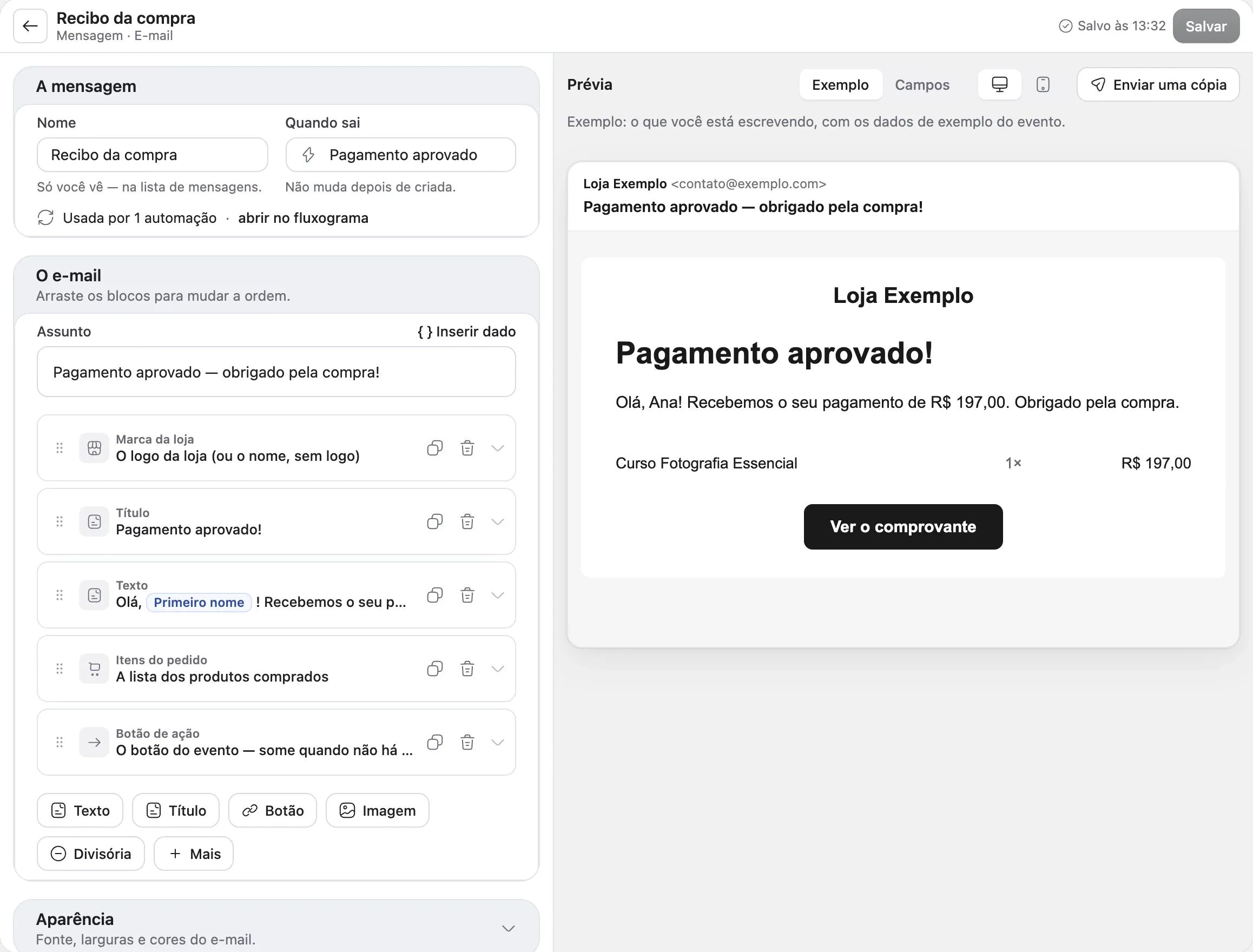Screen dimensions: 1253x952
Task: Delete the Texto block
Action: (x=467, y=595)
